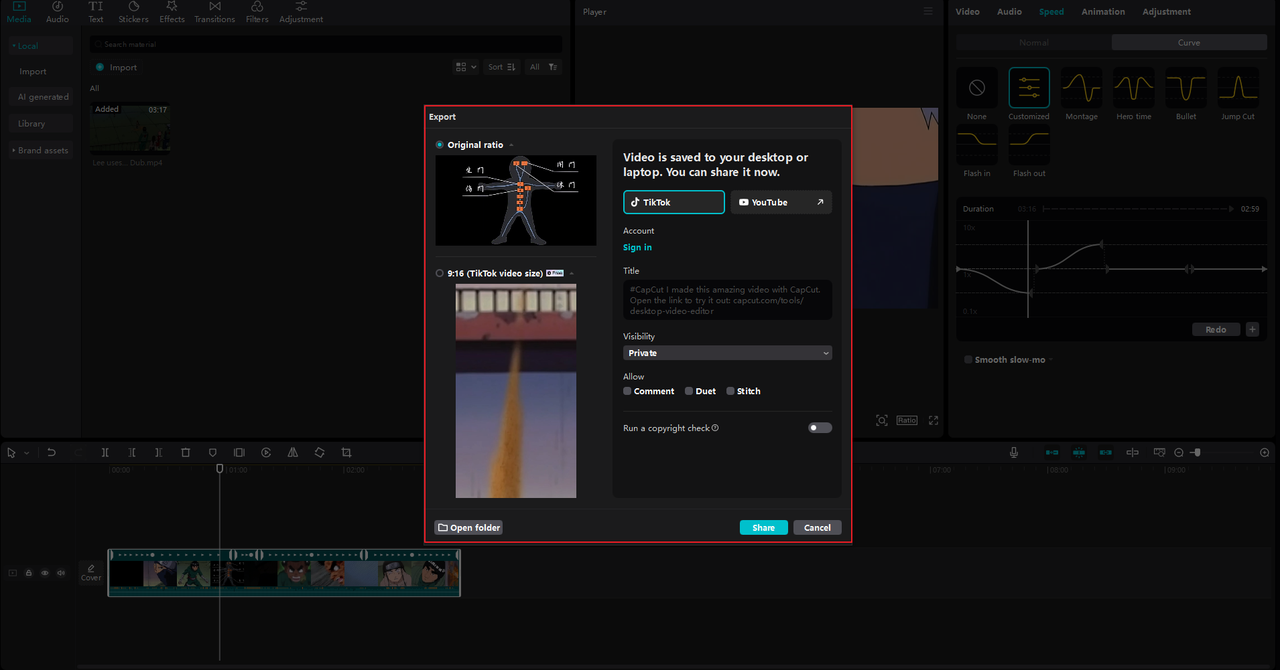
Task: Click the Share button
Action: click(x=763, y=528)
